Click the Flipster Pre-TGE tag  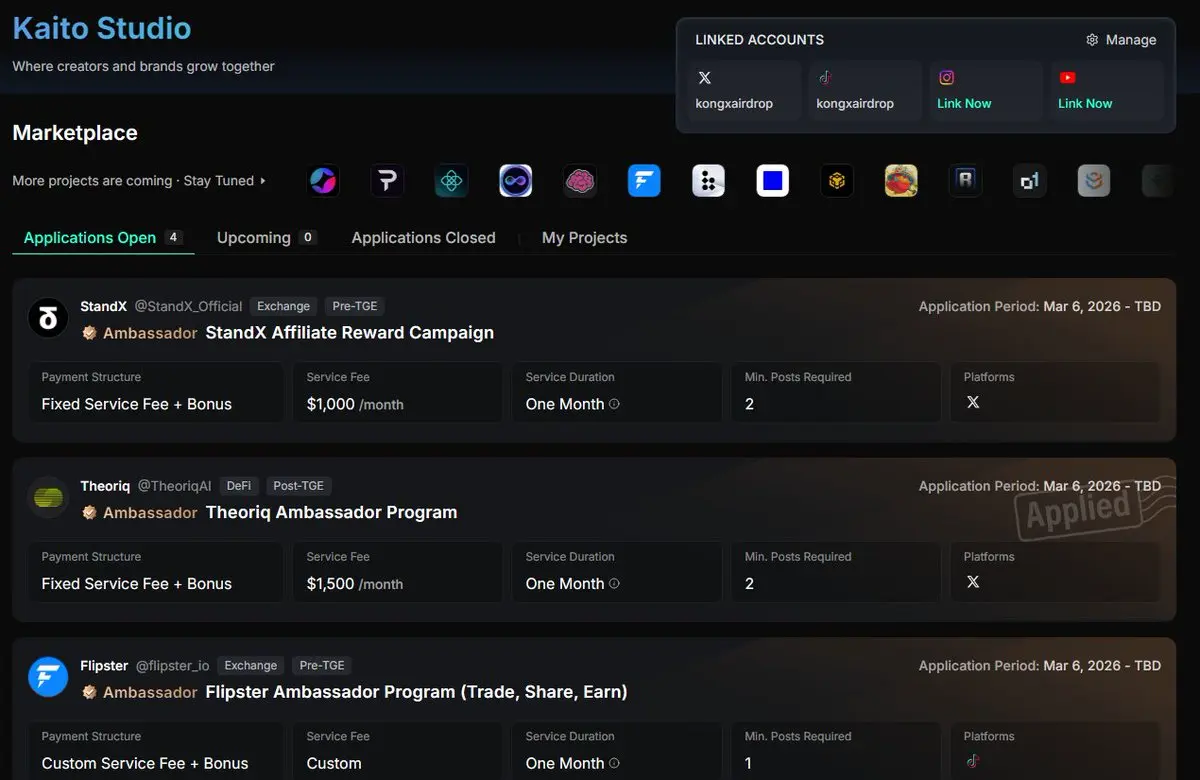click(x=322, y=665)
